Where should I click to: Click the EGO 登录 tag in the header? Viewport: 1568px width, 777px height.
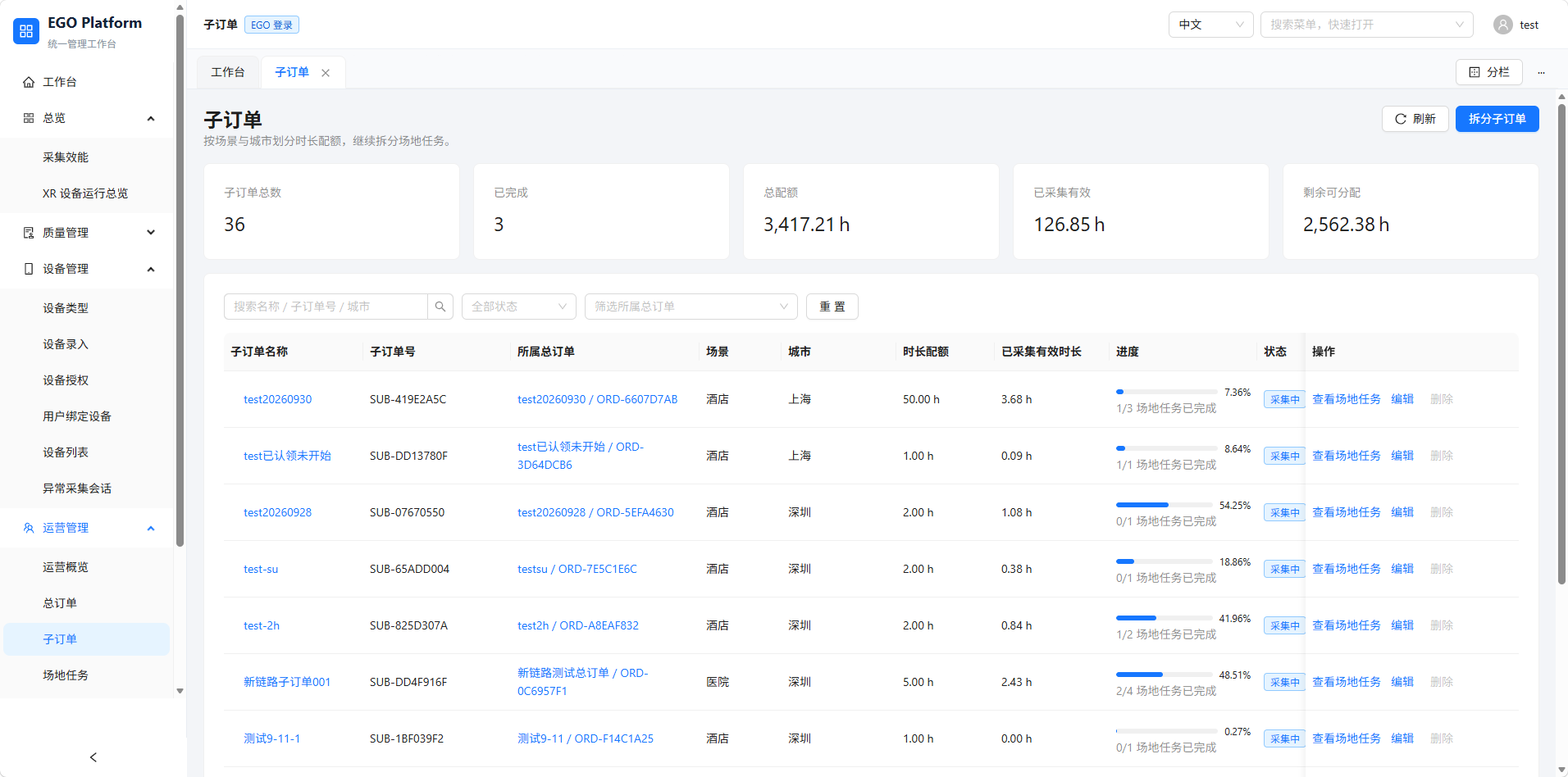pyautogui.click(x=271, y=25)
